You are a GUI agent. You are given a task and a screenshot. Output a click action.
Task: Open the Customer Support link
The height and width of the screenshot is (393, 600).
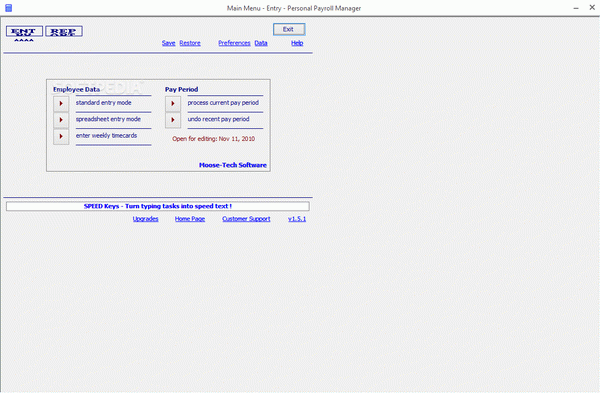[246, 219]
